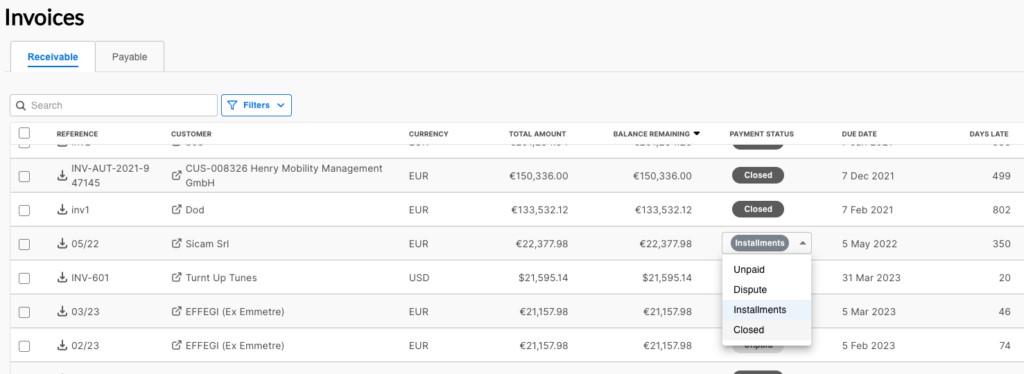The image size is (1024, 374).
Task: Open external link icon for Turnt Up Tunes
Action: point(176,277)
